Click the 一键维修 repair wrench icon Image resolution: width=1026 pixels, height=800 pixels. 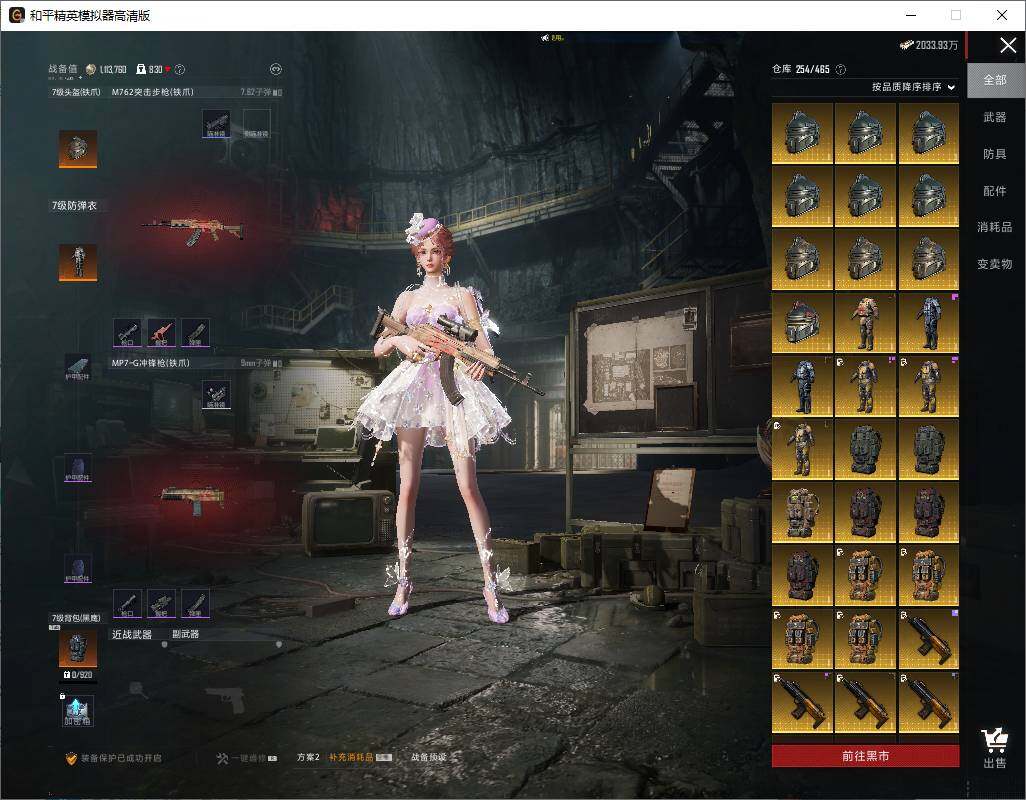[x=222, y=758]
